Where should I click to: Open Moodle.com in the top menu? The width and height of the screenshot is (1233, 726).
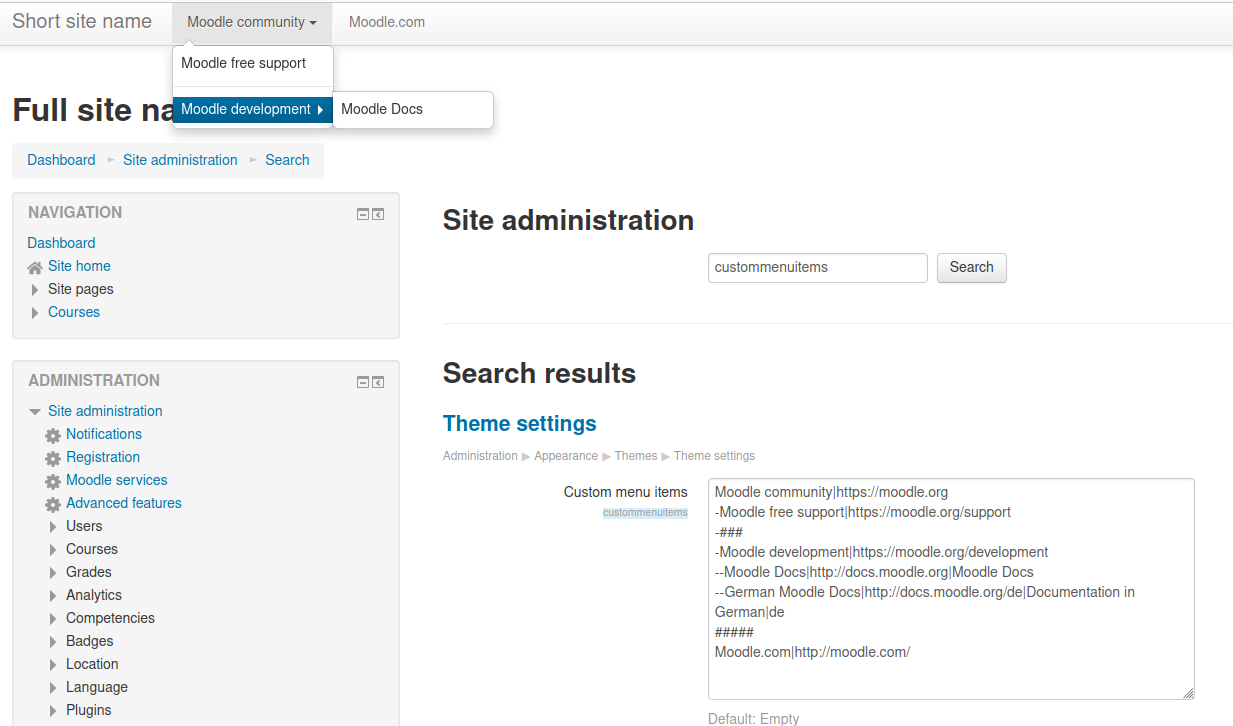(x=387, y=22)
